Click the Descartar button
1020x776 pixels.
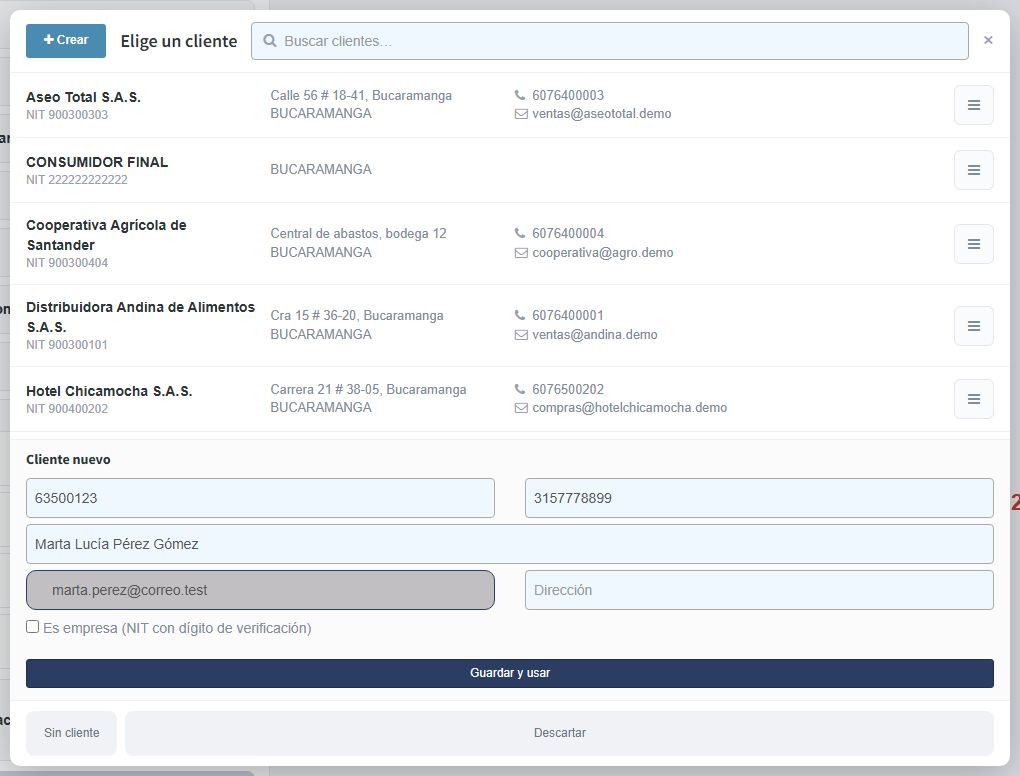point(559,733)
